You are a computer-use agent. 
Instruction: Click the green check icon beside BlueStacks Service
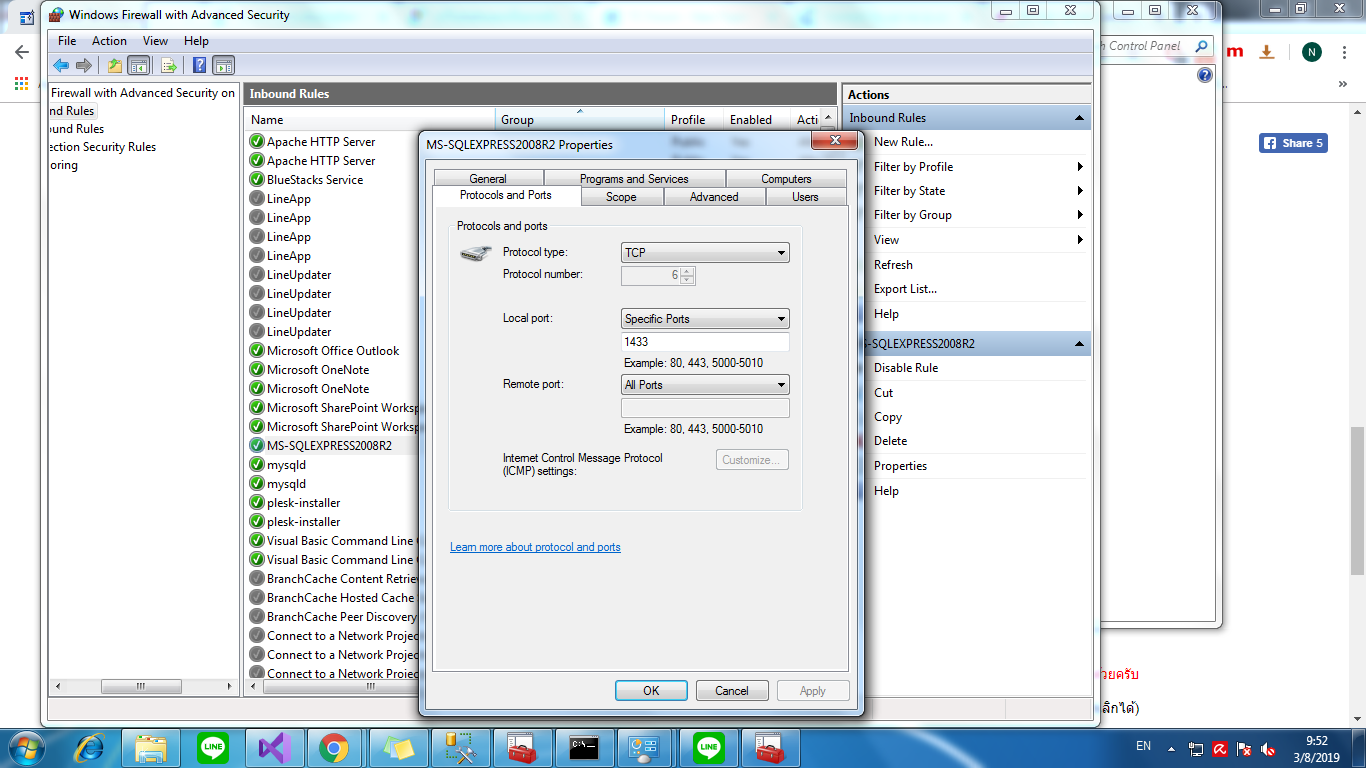(257, 180)
